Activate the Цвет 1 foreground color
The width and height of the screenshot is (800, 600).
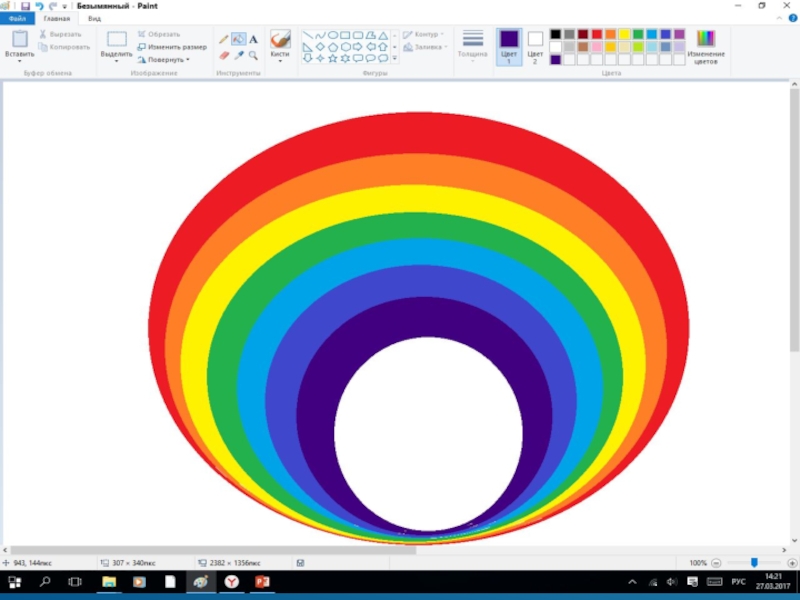(x=509, y=46)
